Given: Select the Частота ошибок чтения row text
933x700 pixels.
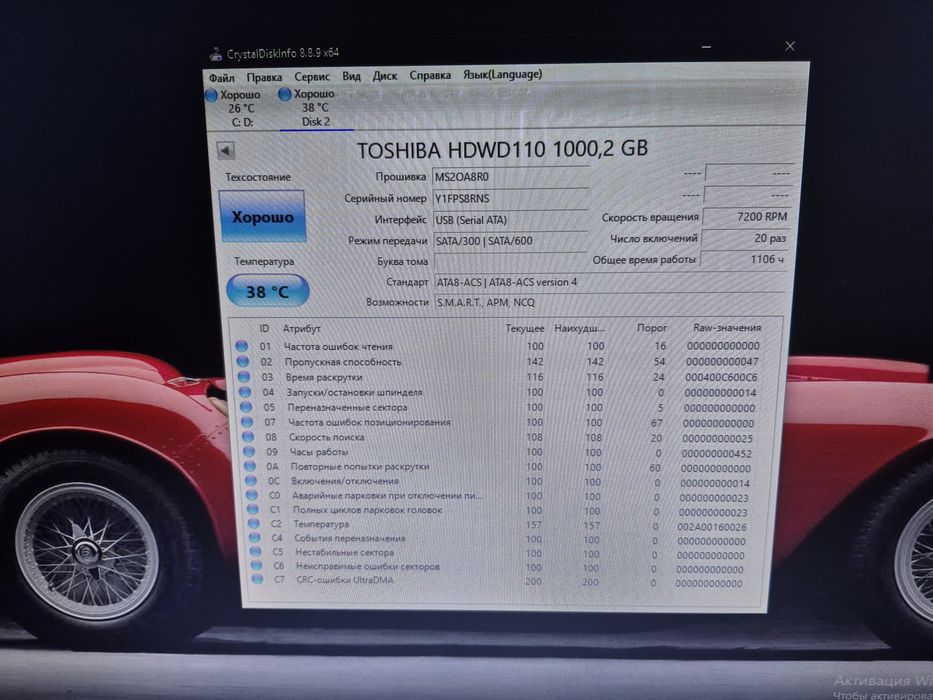Looking at the screenshot, I should (338, 346).
